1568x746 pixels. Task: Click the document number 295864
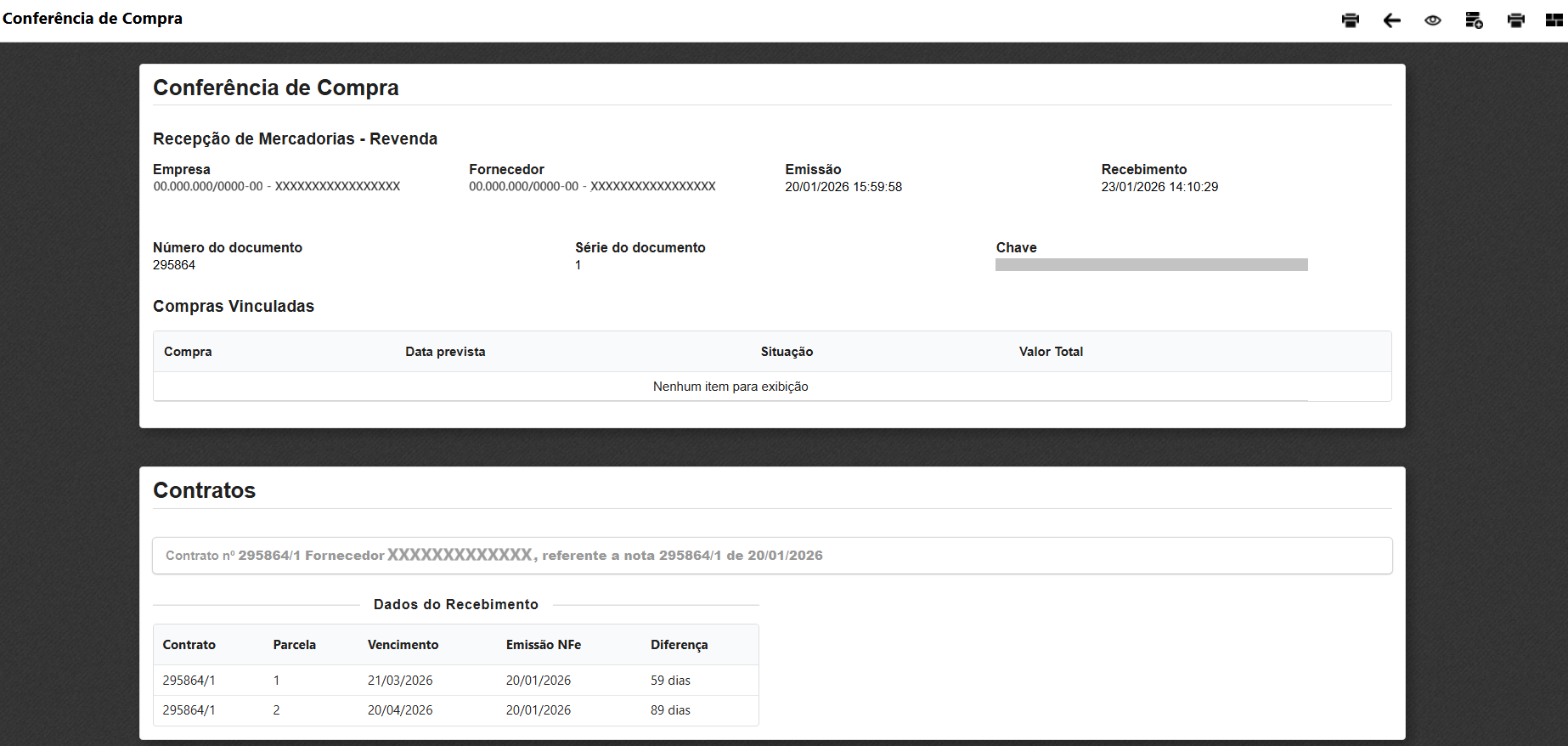(x=174, y=265)
